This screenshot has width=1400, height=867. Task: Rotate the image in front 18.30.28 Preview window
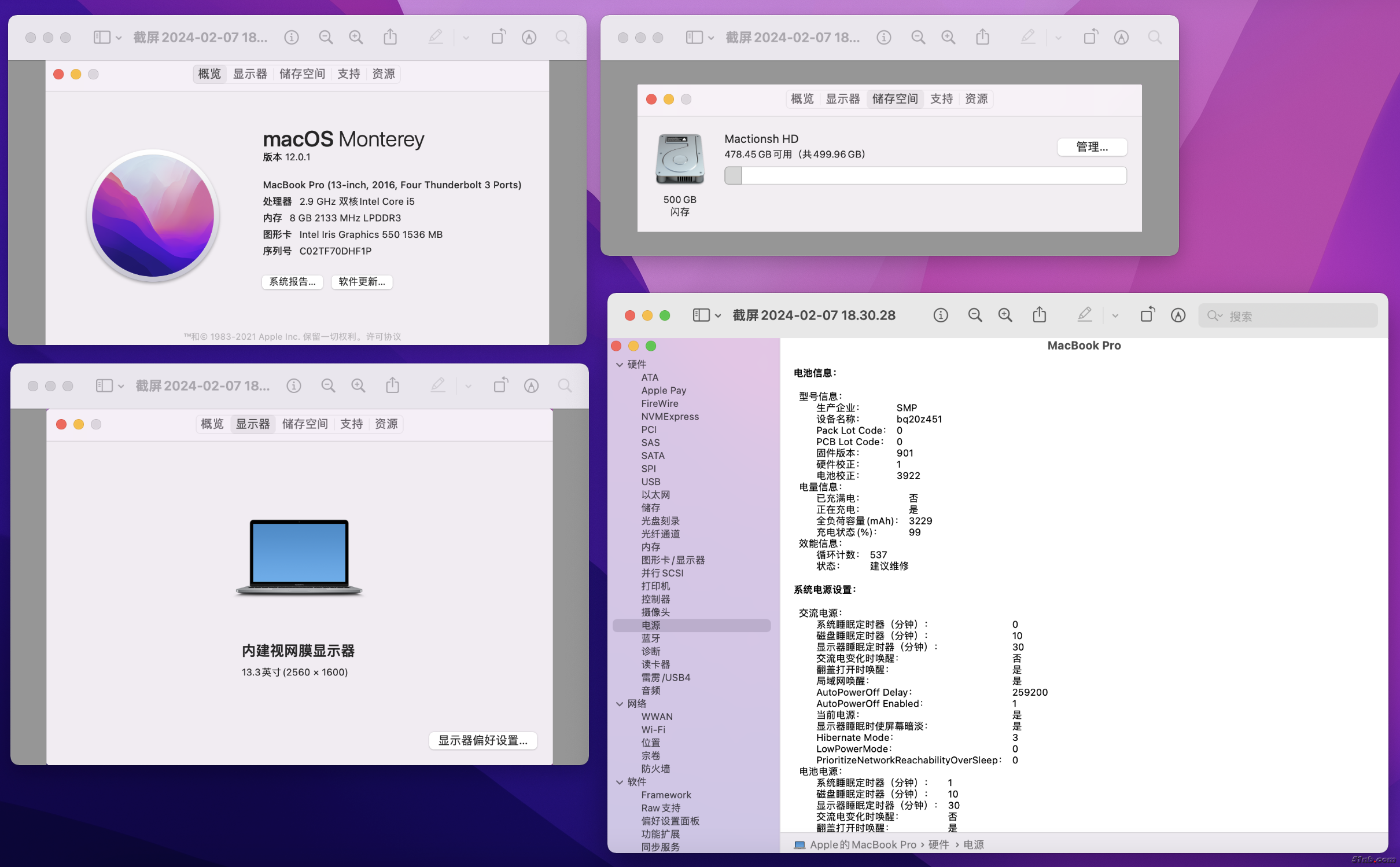point(1147,314)
